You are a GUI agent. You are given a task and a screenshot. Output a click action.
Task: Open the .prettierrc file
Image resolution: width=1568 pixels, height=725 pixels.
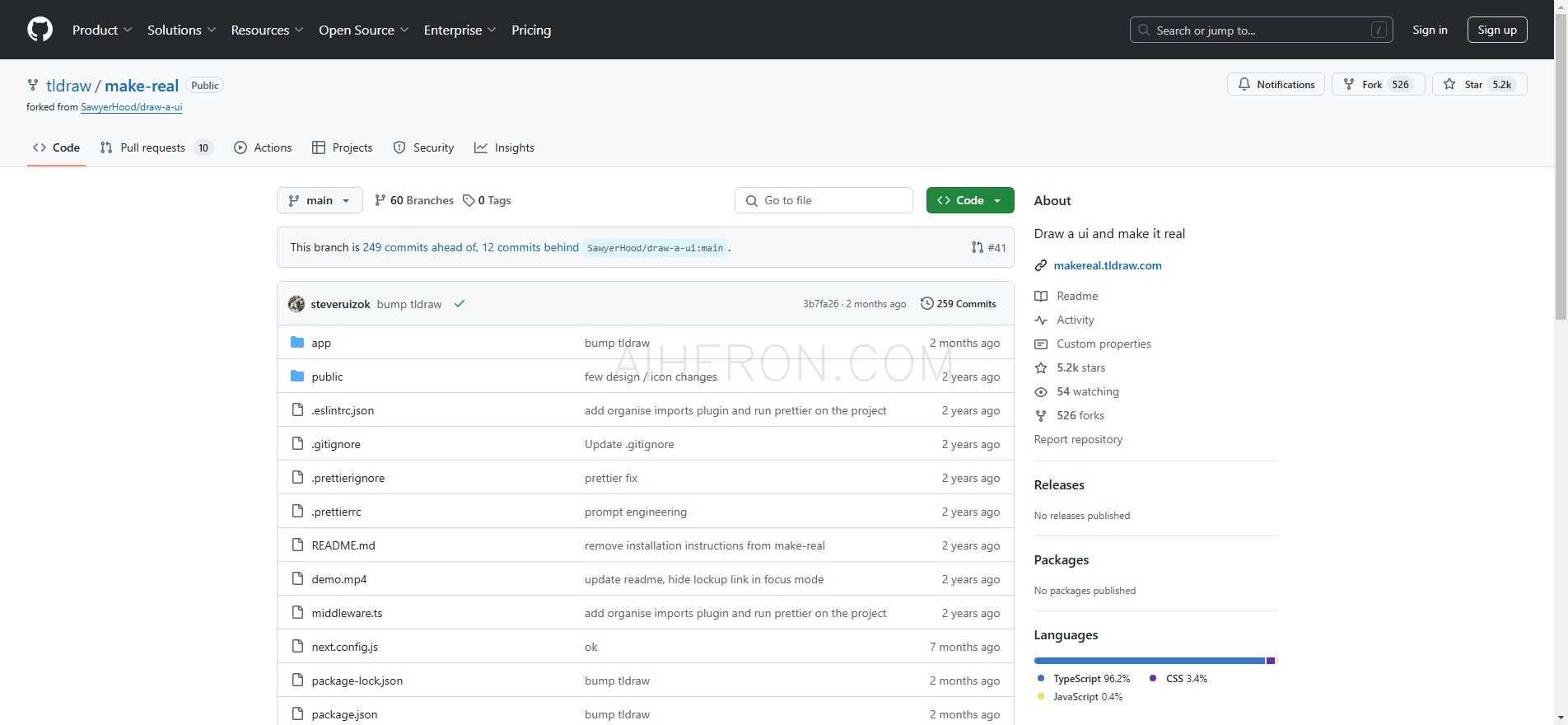point(336,512)
